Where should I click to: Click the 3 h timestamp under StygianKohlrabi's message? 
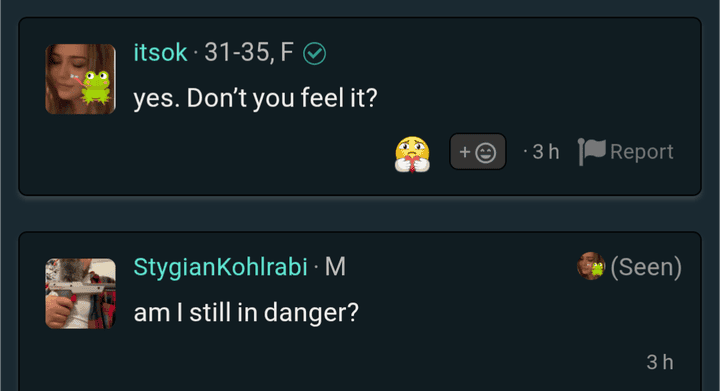[660, 362]
